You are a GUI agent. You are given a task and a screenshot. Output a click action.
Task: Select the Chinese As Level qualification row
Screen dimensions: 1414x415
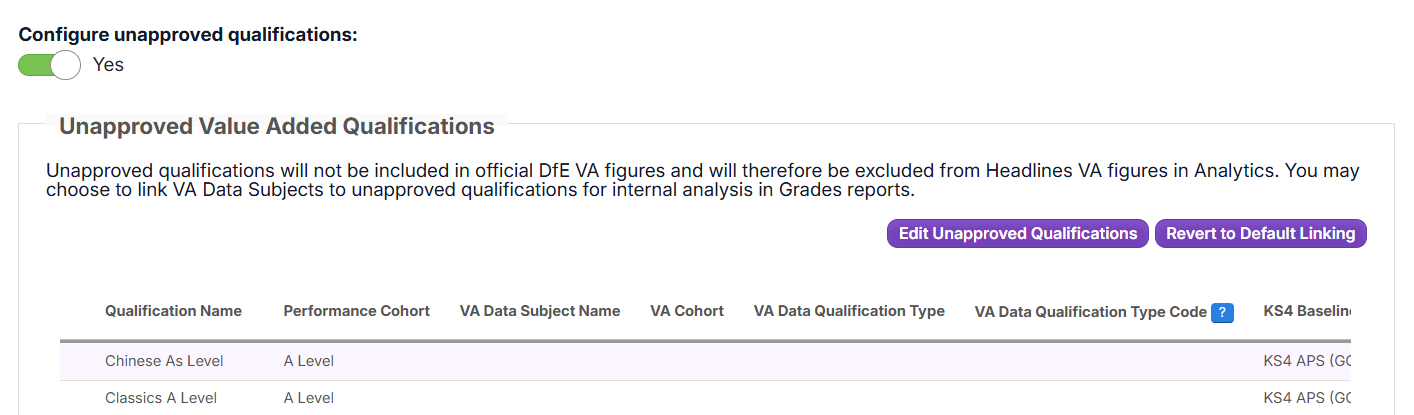pos(164,361)
